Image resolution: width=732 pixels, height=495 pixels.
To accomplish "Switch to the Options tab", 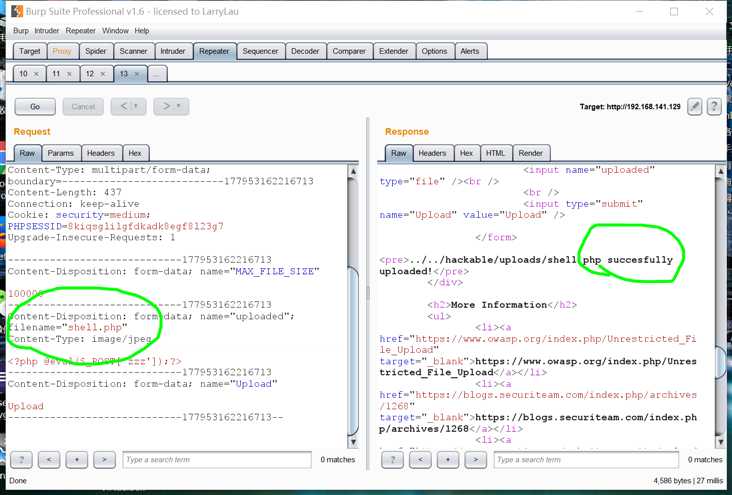I will pos(434,51).
